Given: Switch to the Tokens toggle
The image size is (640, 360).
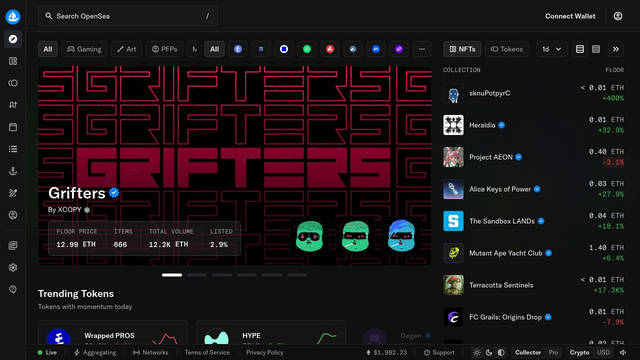Looking at the screenshot, I should [x=507, y=49].
